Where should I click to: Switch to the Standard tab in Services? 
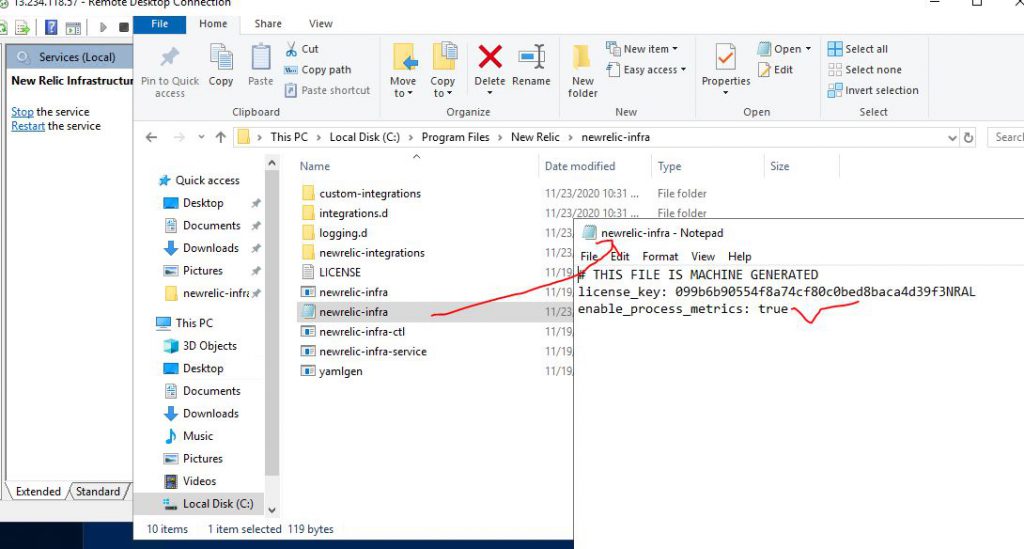click(x=98, y=492)
